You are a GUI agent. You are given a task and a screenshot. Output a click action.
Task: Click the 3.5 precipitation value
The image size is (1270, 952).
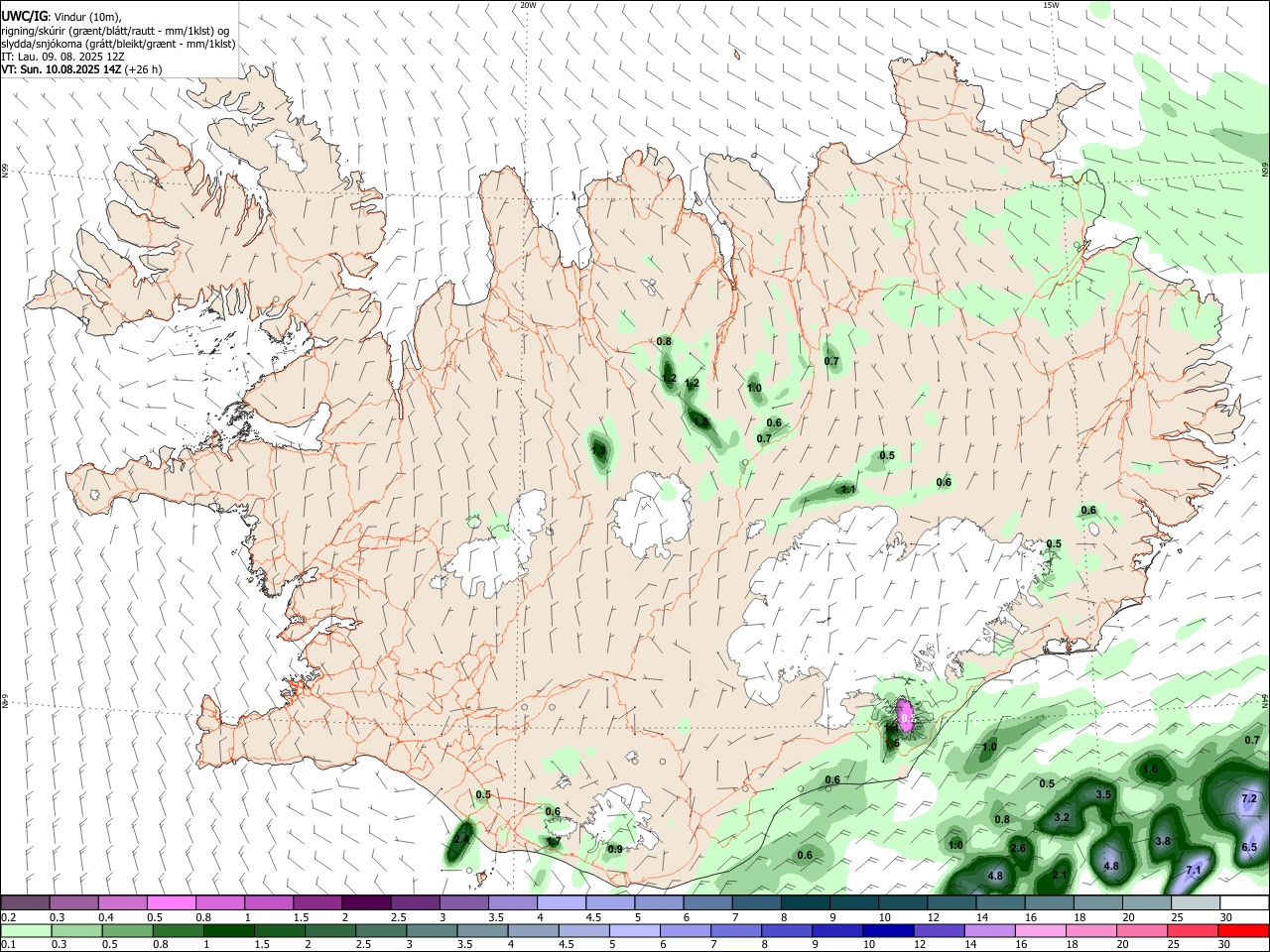click(1103, 795)
